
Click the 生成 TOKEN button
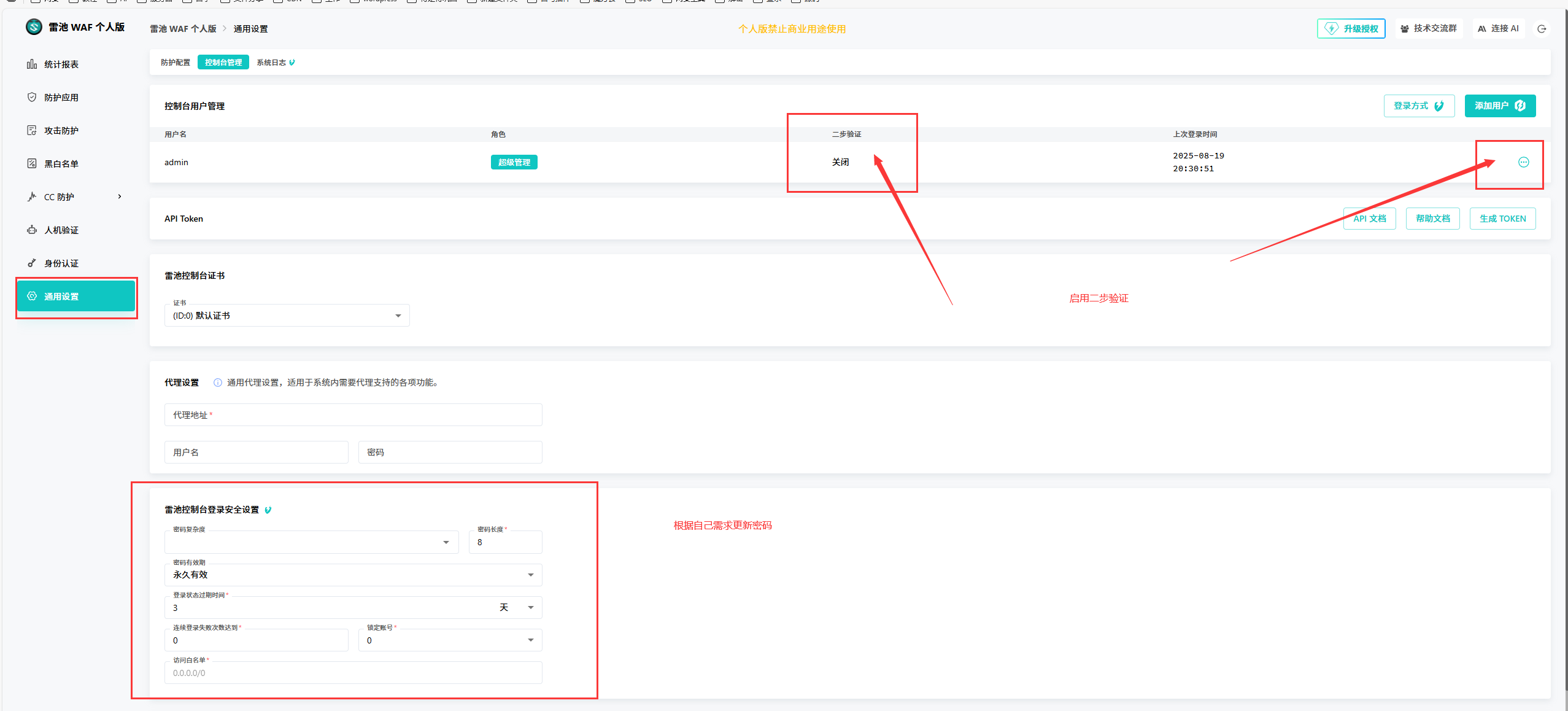tap(1502, 219)
